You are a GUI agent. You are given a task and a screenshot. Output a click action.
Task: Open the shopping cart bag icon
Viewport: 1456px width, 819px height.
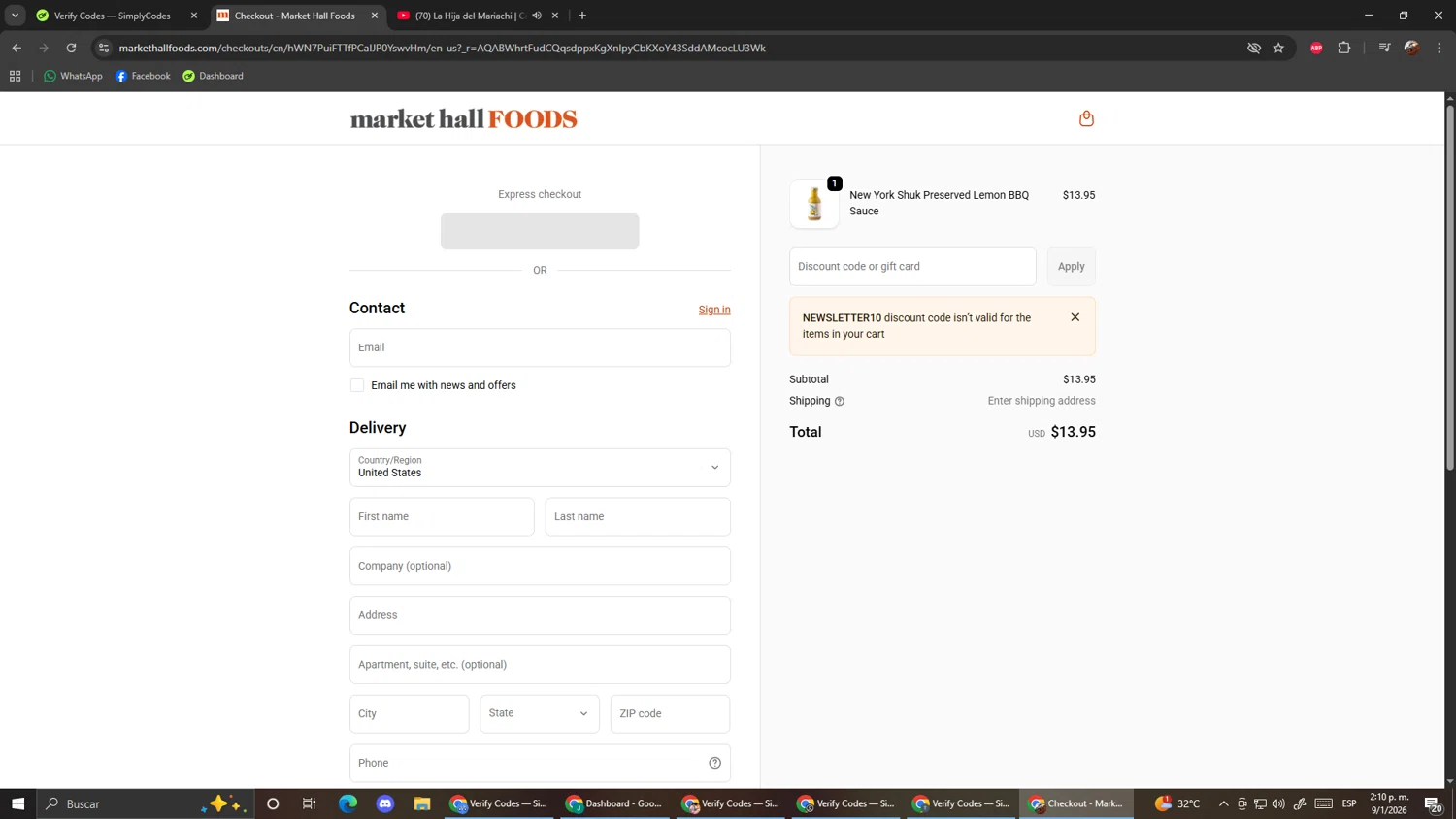1086,118
